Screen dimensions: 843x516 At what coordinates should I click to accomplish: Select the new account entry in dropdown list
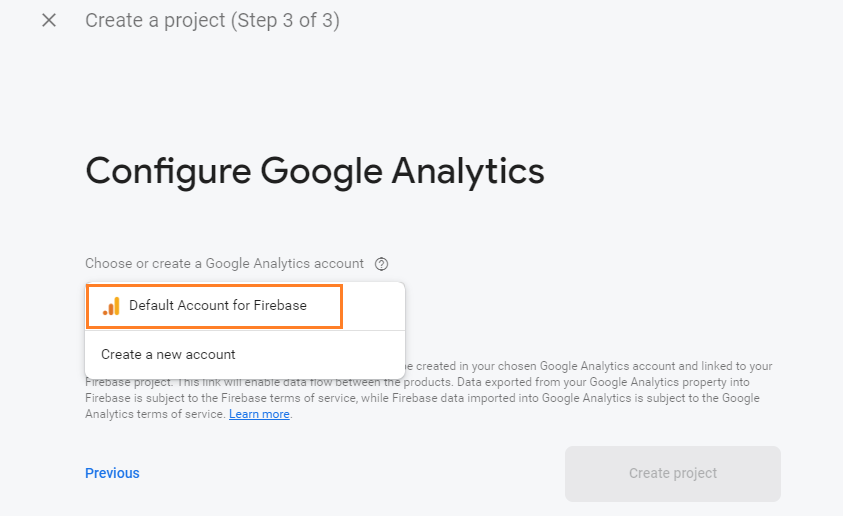tap(245, 355)
